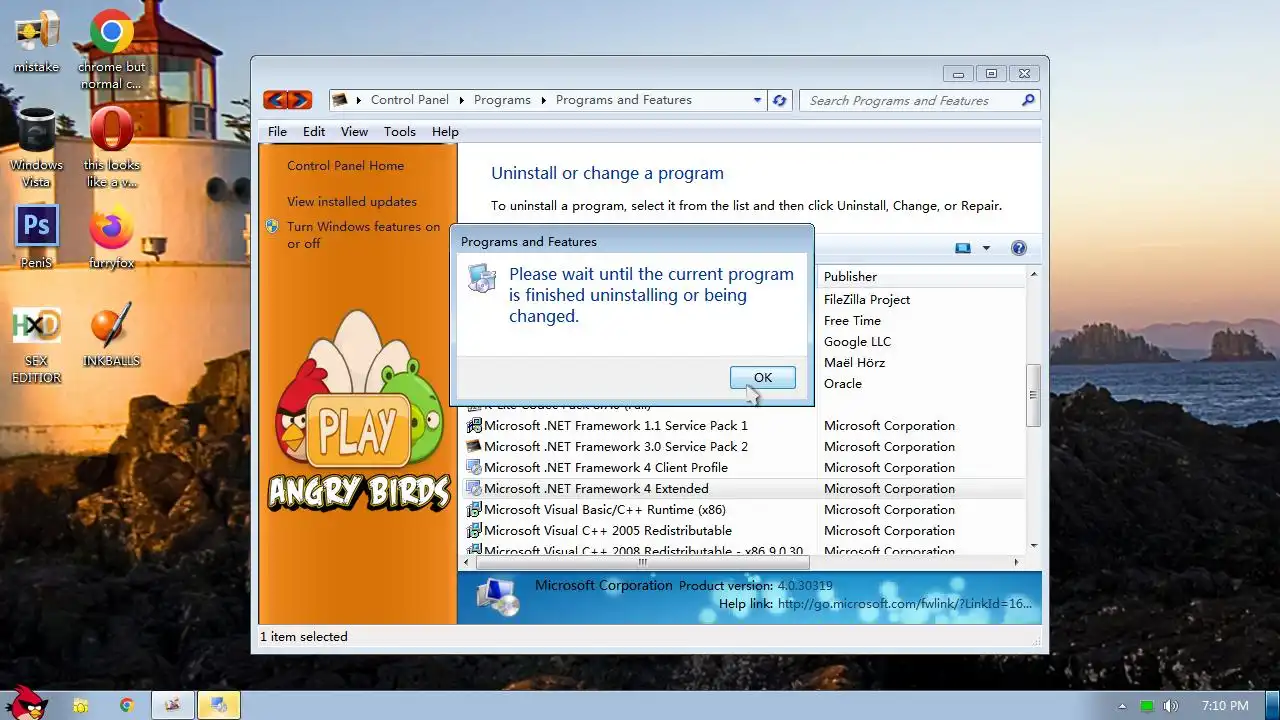Click icon beside Microsoft Visual C++ 2005 Redistributable

click(x=474, y=530)
